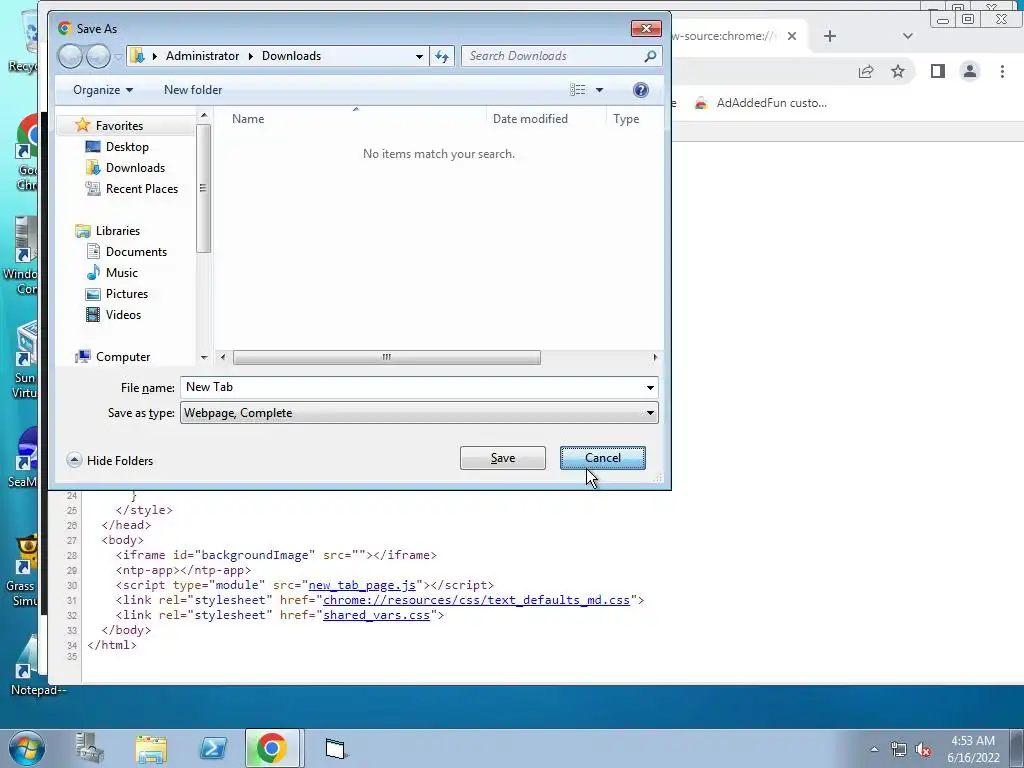1024x768 pixels.
Task: Click the last pinned taskbar icon
Action: point(335,748)
